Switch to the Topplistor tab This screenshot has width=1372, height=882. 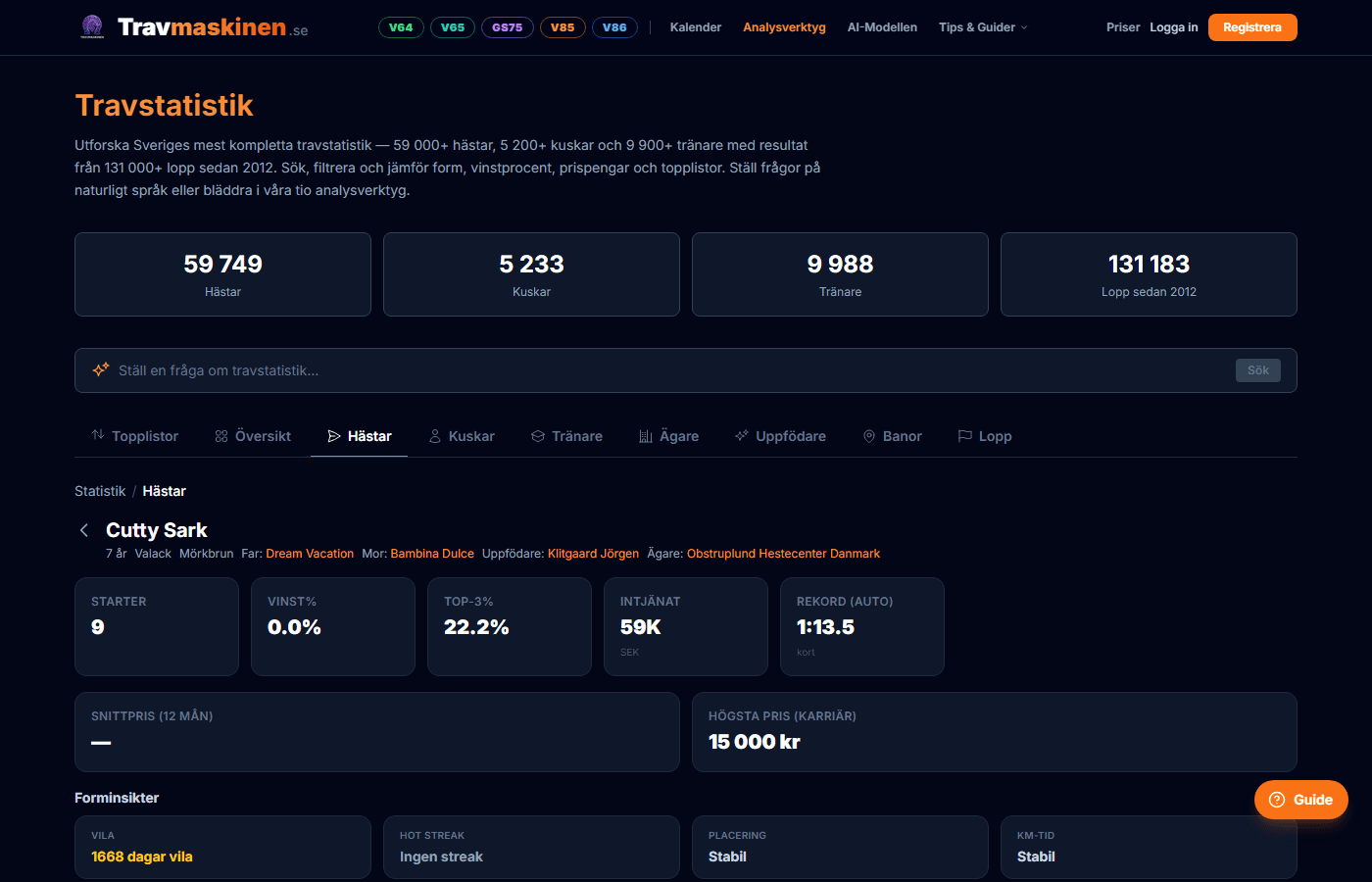tap(135, 436)
